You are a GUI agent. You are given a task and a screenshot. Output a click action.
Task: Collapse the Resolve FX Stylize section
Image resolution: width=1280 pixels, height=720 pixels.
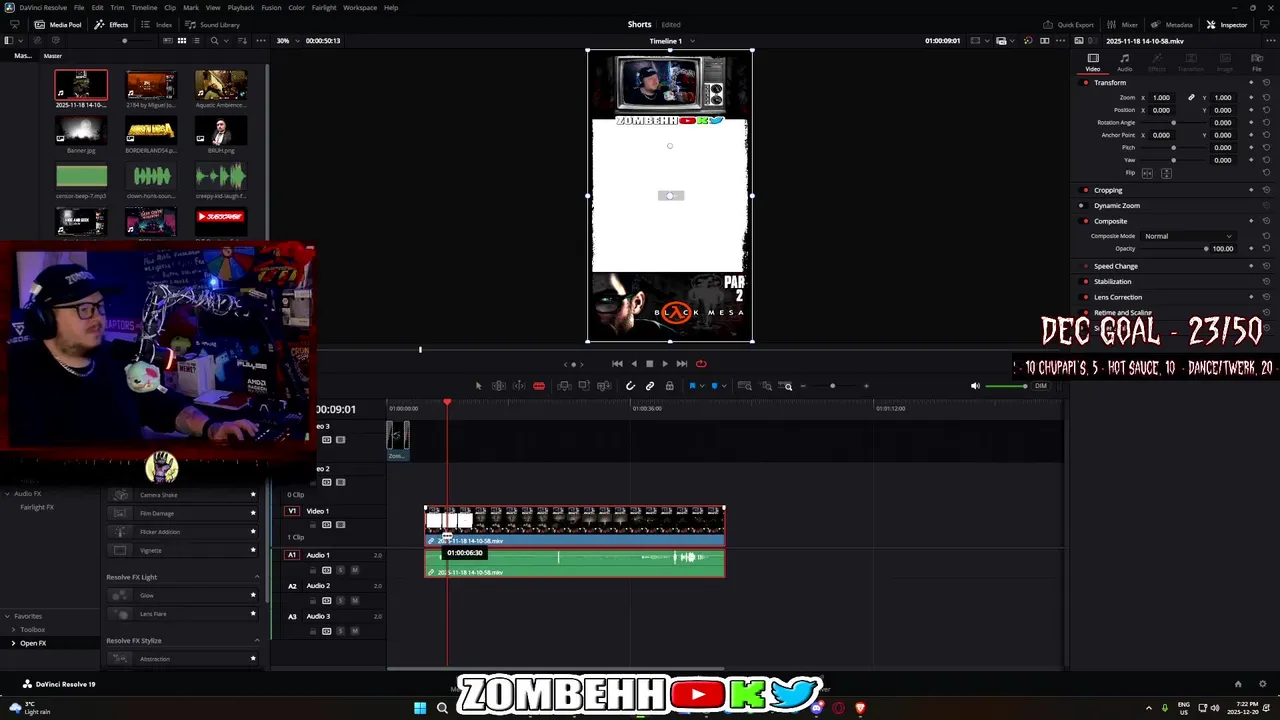[257, 640]
